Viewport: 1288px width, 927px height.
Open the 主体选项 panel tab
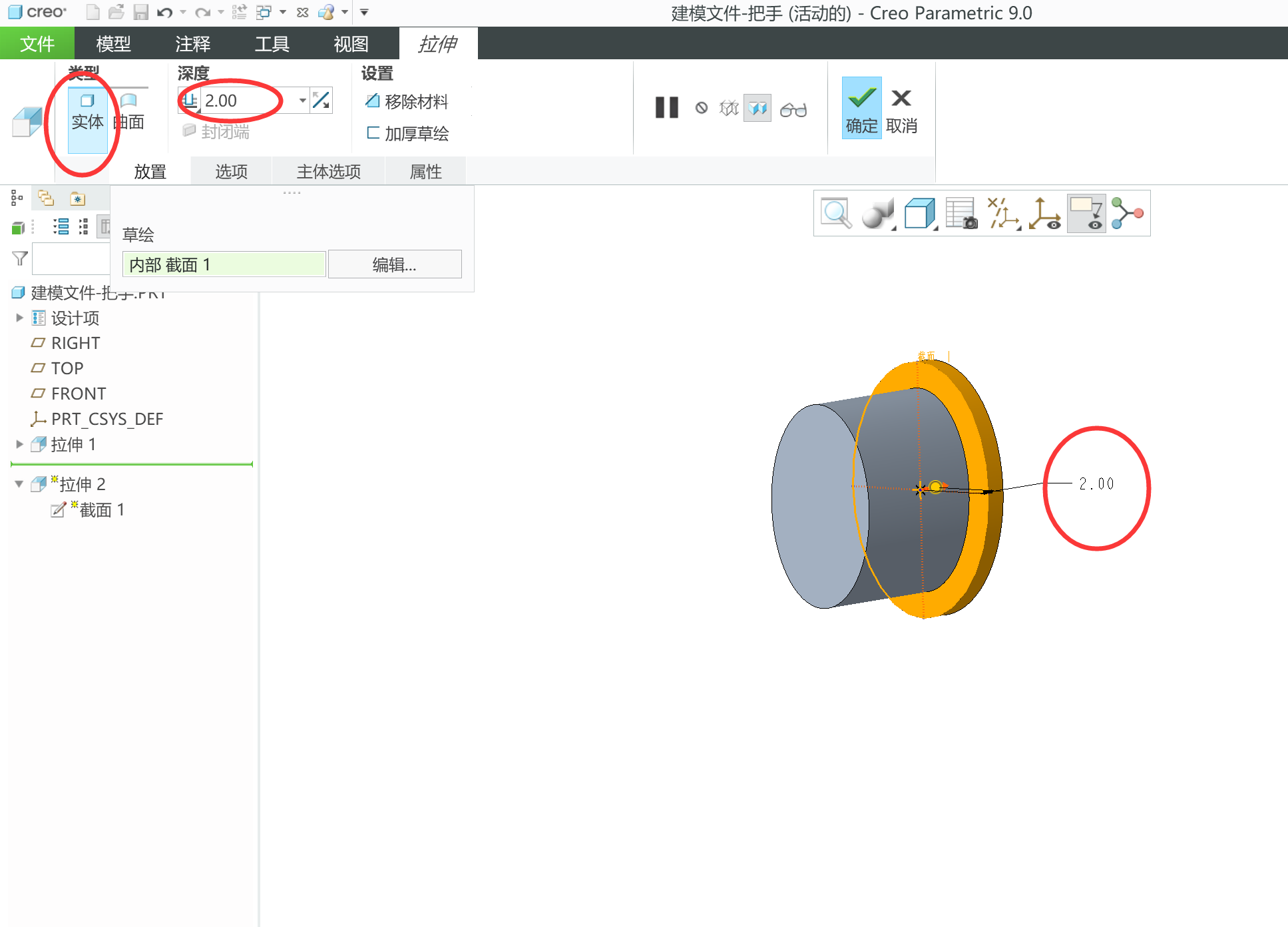(x=329, y=171)
